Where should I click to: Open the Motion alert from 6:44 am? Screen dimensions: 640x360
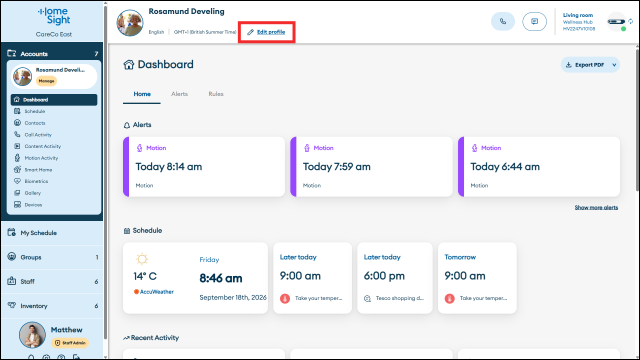coord(539,167)
